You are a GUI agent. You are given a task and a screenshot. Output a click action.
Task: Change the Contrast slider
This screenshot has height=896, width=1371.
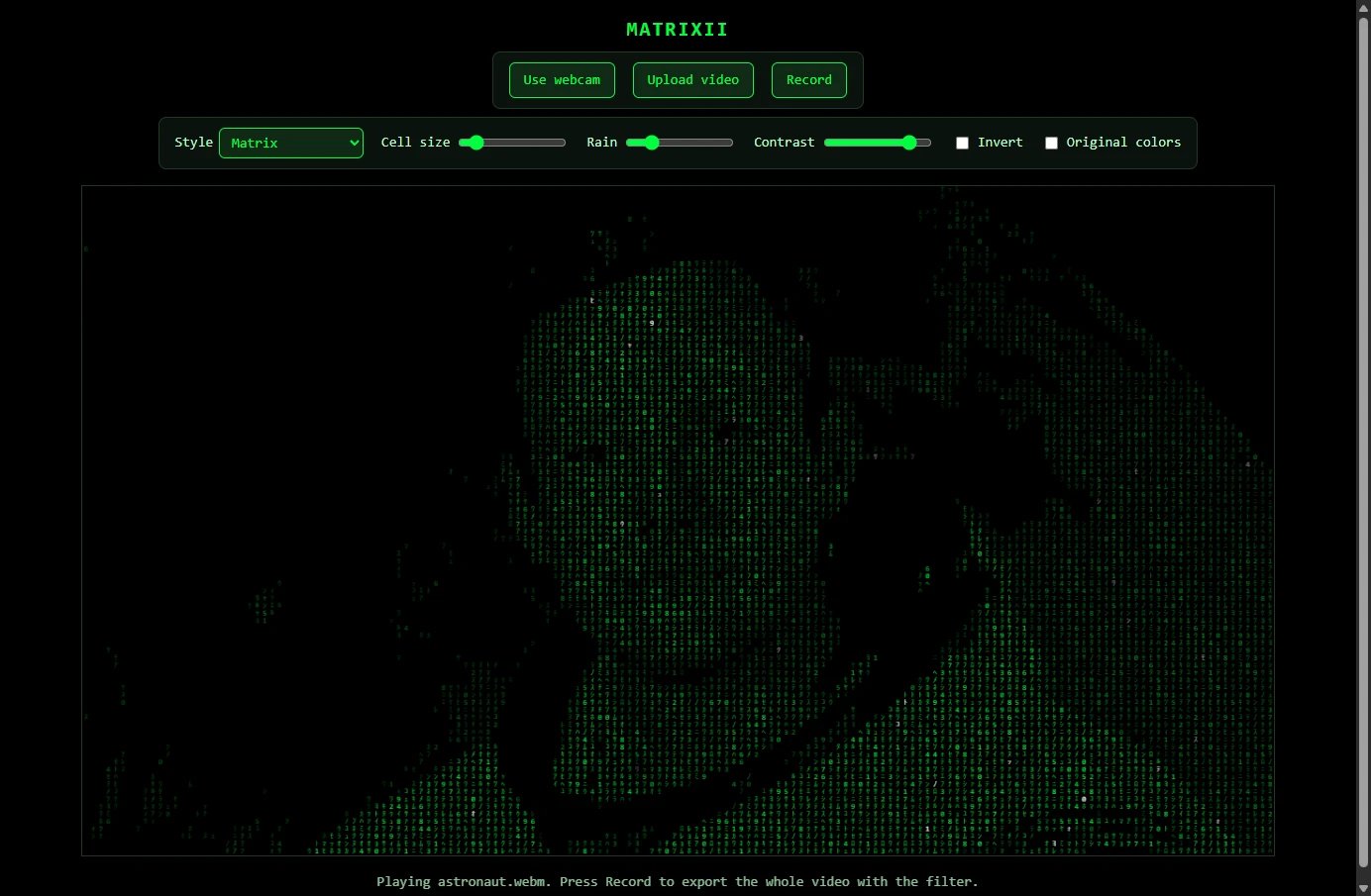[x=878, y=143]
